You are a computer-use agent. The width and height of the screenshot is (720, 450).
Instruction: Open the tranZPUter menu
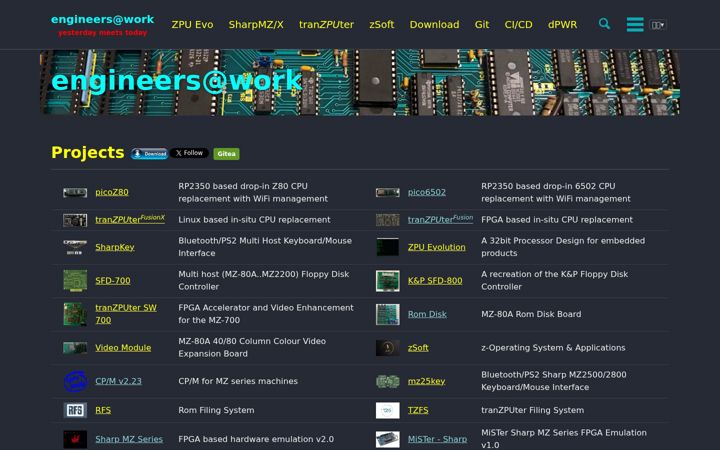pyautogui.click(x=326, y=24)
